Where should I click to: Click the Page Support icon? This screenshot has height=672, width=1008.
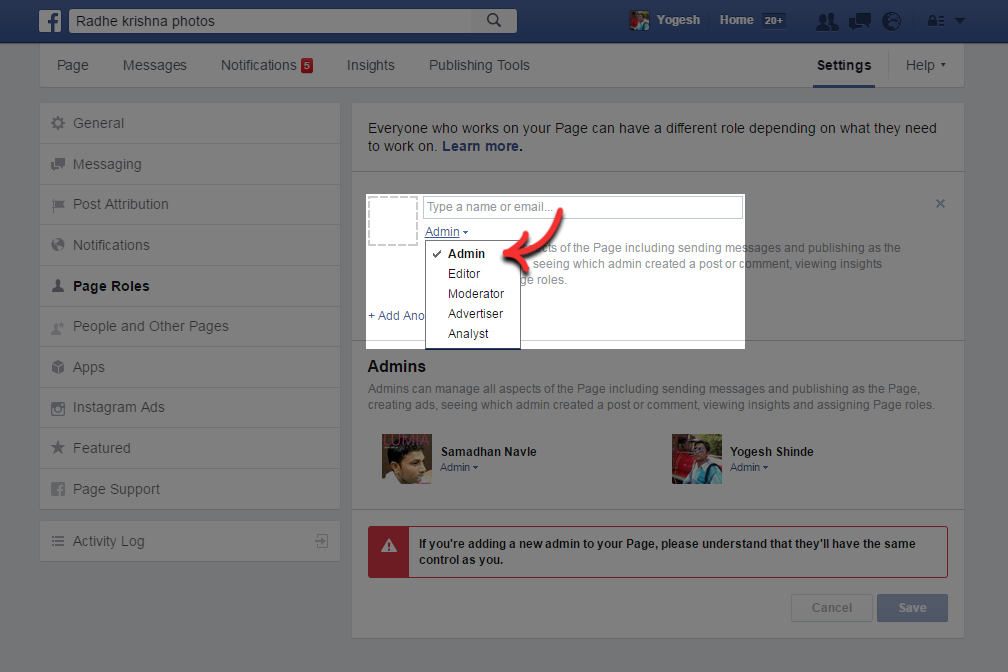pyautogui.click(x=58, y=489)
